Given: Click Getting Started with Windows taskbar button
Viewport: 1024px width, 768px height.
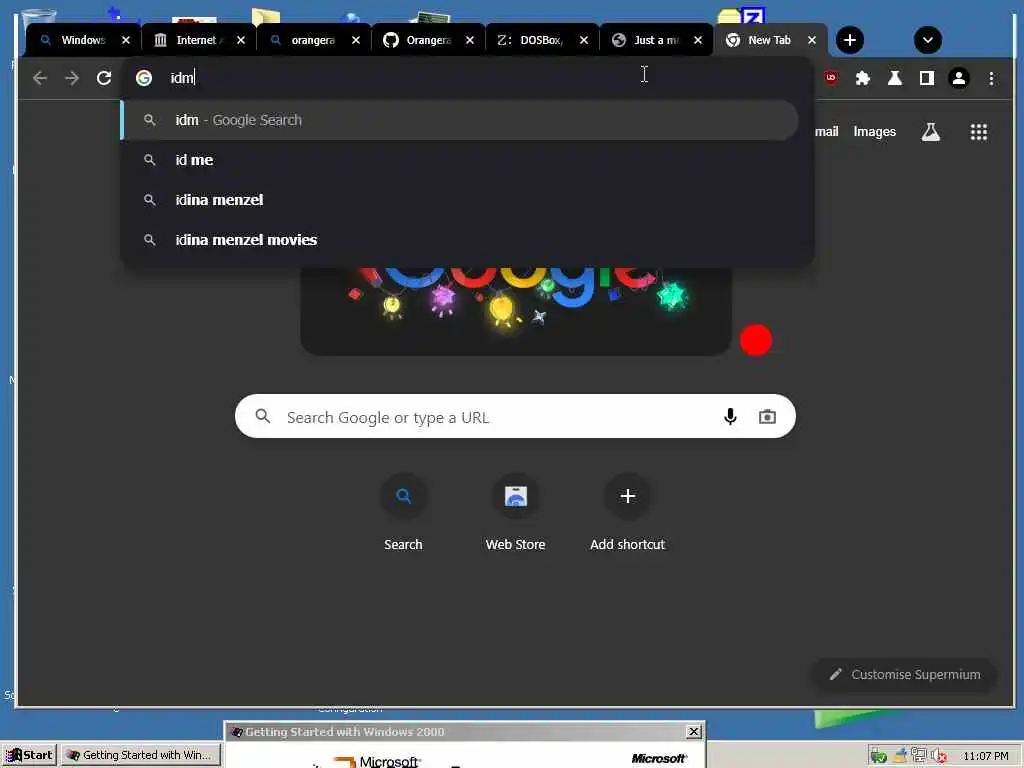Looking at the screenshot, I should (142, 755).
